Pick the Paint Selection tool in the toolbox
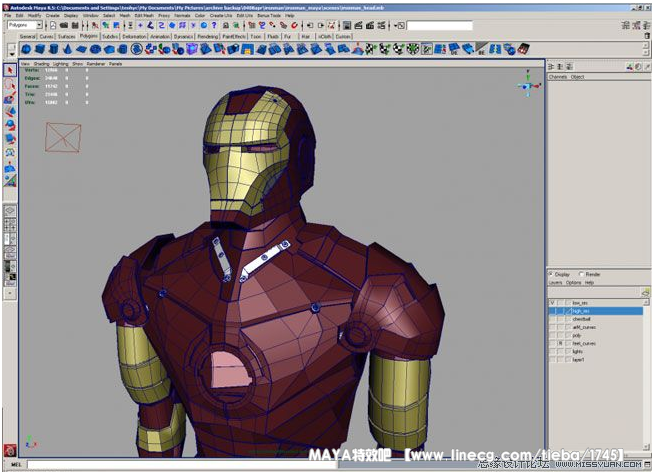This screenshot has width=658, height=472. (x=10, y=99)
